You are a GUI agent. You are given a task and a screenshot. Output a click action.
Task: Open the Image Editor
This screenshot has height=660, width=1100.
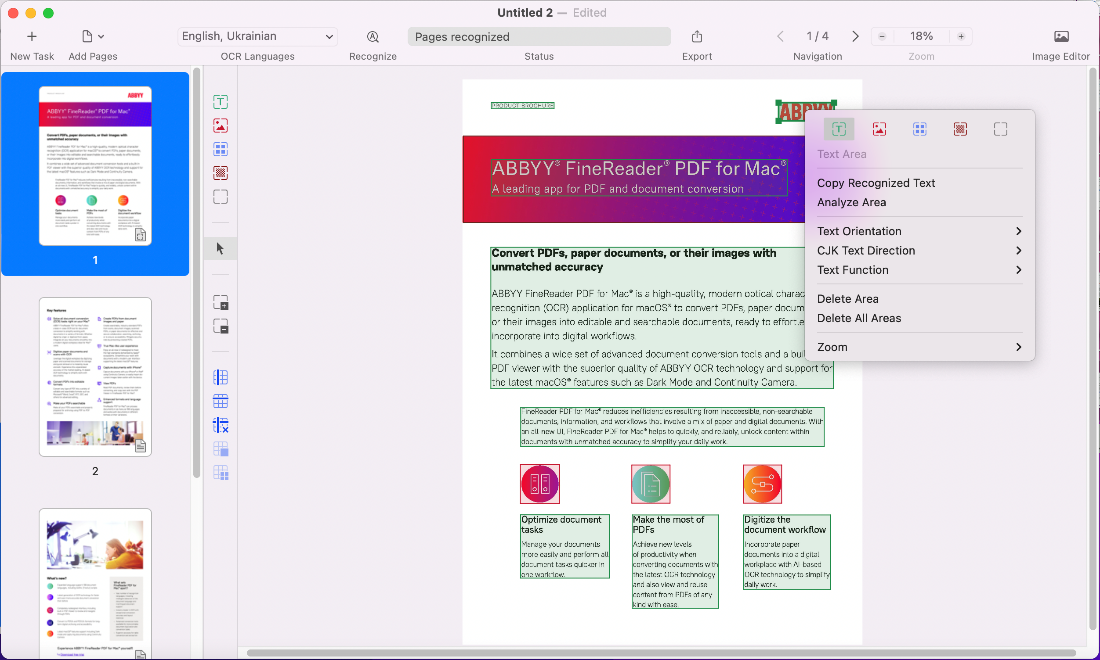coord(1061,36)
